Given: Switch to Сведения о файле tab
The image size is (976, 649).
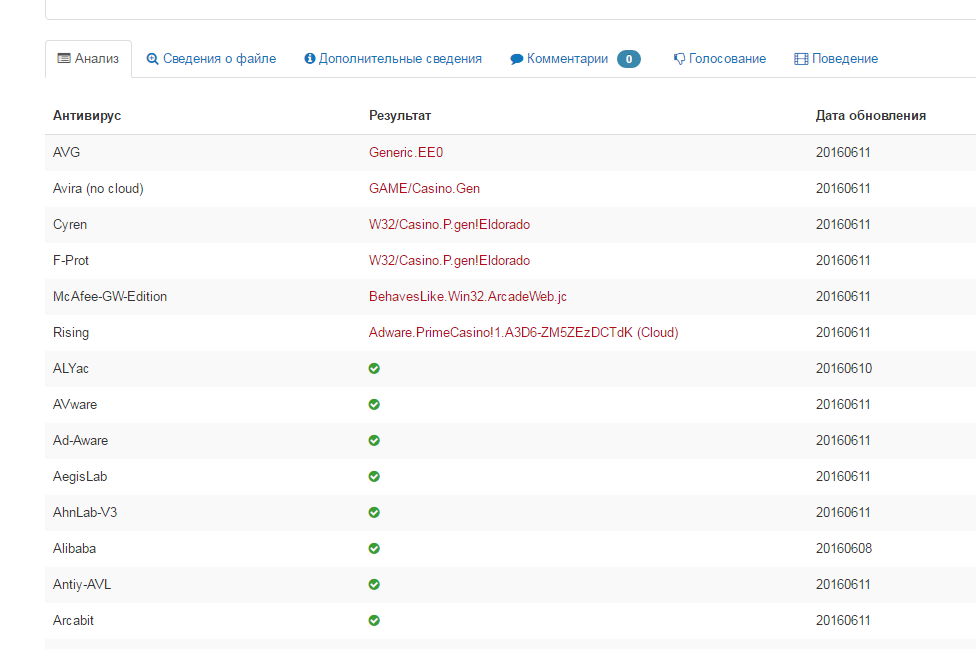Looking at the screenshot, I should pos(212,59).
